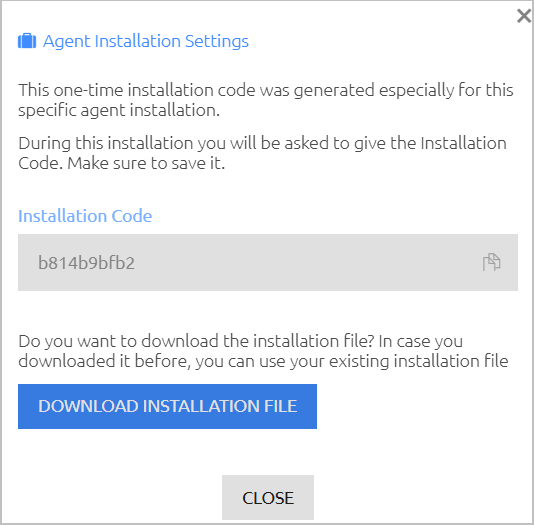This screenshot has height=525, width=534.
Task: Download the installation file
Action: coord(167,406)
